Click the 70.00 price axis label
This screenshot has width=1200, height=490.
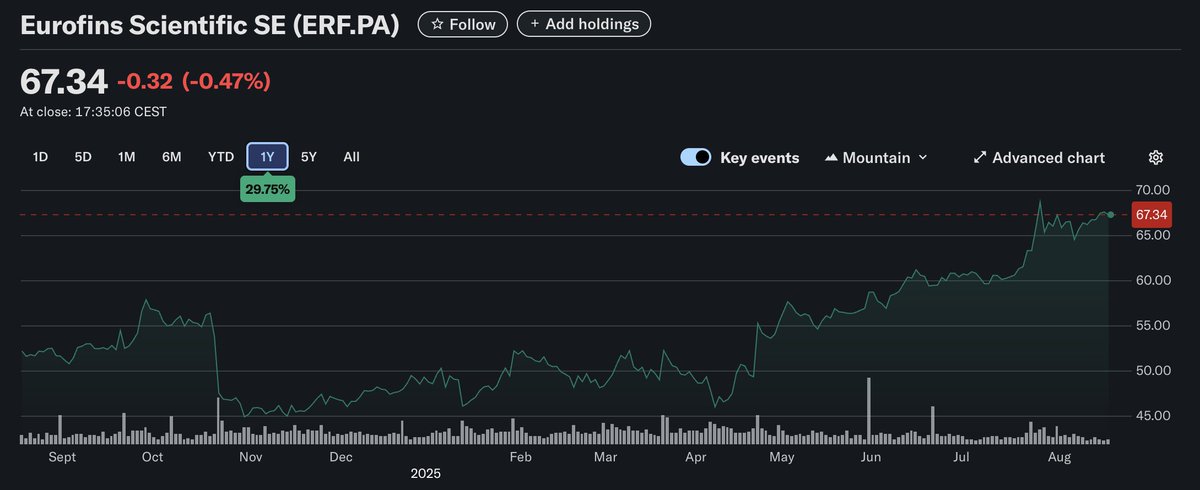click(1153, 190)
